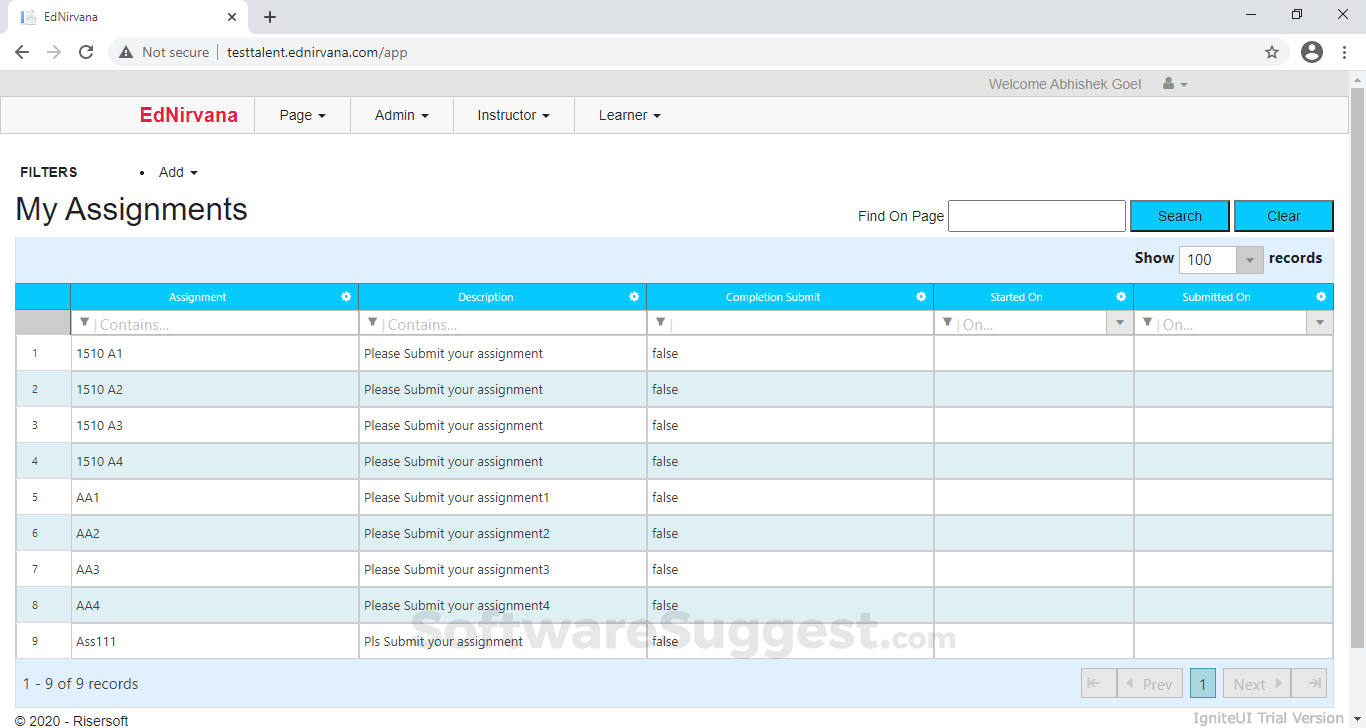Screen dimensions: 1366x728
Task: Bookmark this page with the star icon
Action: [1272, 52]
